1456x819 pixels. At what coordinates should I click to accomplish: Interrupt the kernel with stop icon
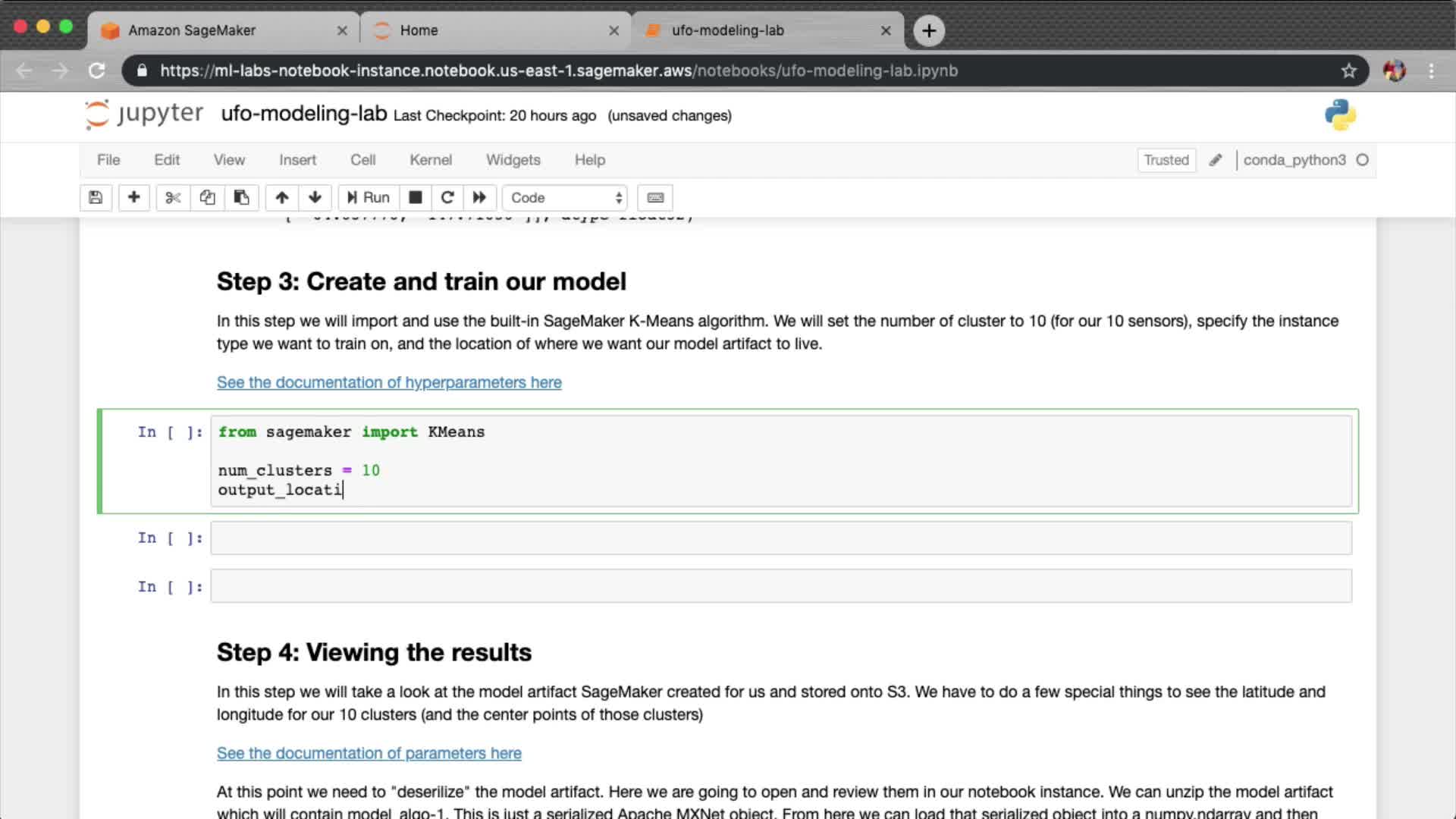pos(415,198)
